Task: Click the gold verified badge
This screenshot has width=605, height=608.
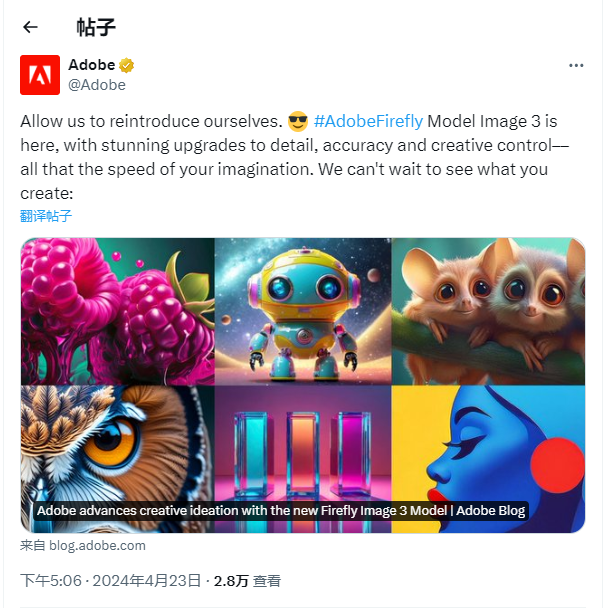Action: pyautogui.click(x=126, y=65)
